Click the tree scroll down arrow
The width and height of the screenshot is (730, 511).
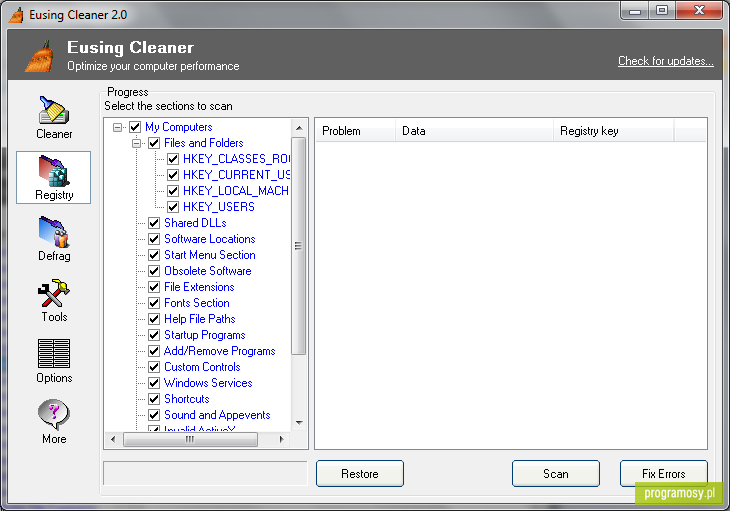point(299,423)
